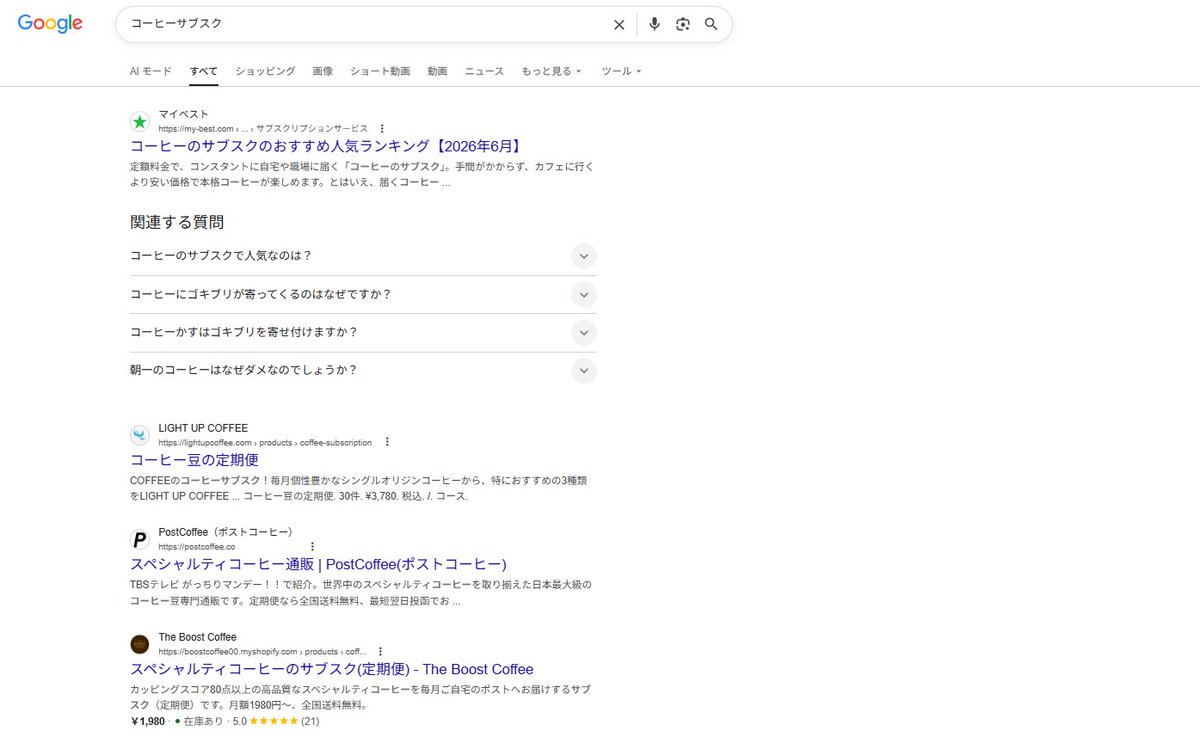
Task: Open スペシャルティコーヒー通販 PostCoffee result
Action: [318, 564]
